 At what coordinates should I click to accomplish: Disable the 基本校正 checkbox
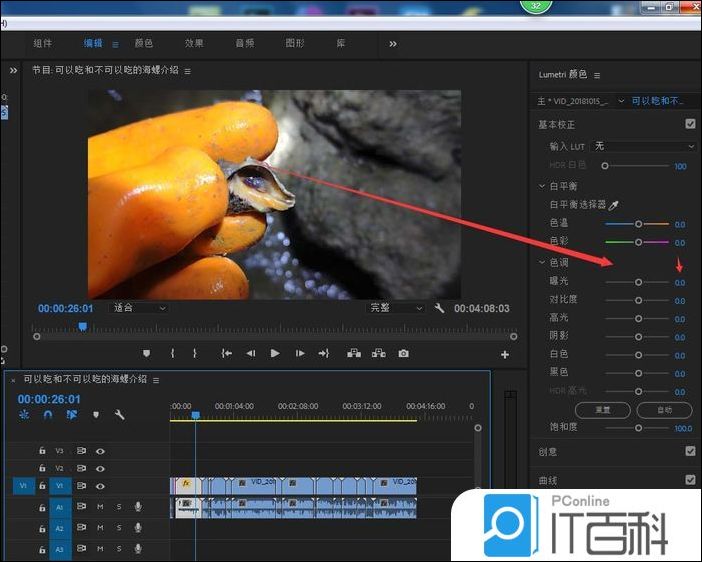tap(690, 125)
